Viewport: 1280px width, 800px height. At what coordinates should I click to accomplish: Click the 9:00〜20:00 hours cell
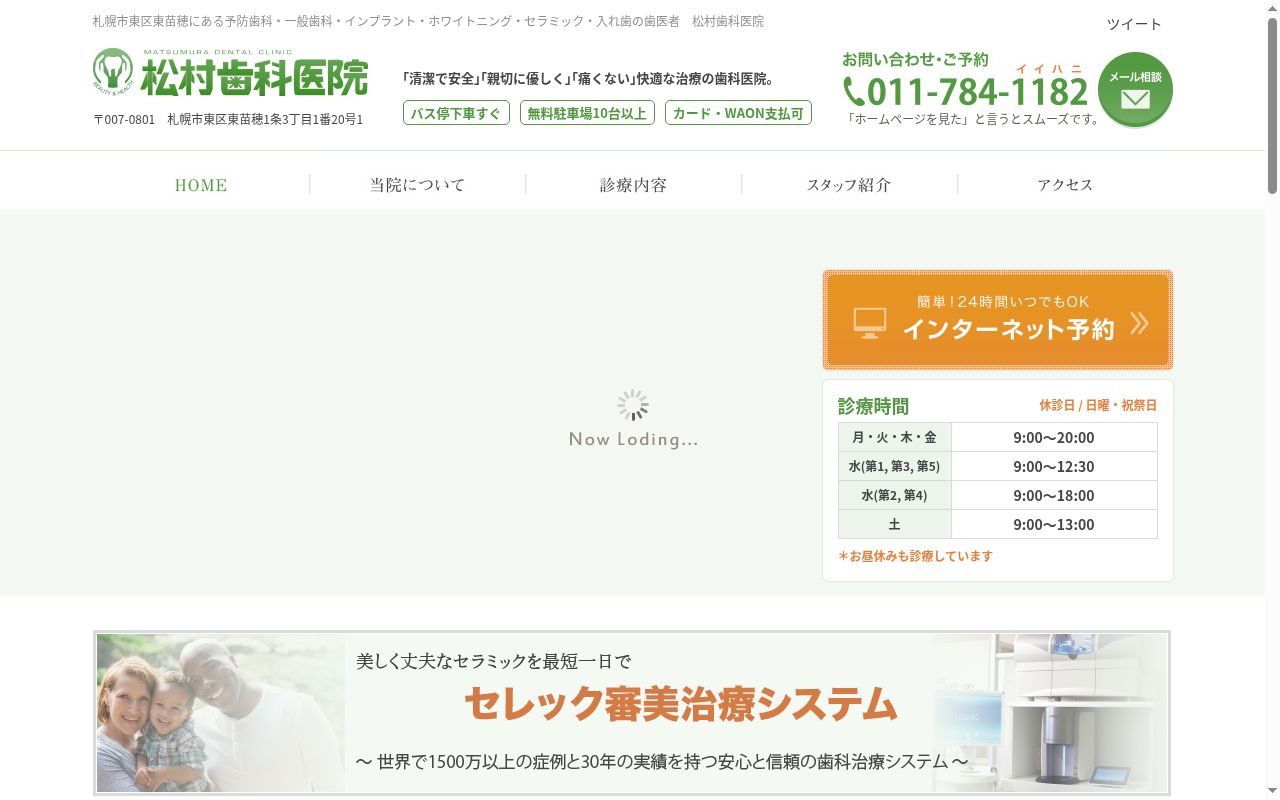(1054, 437)
